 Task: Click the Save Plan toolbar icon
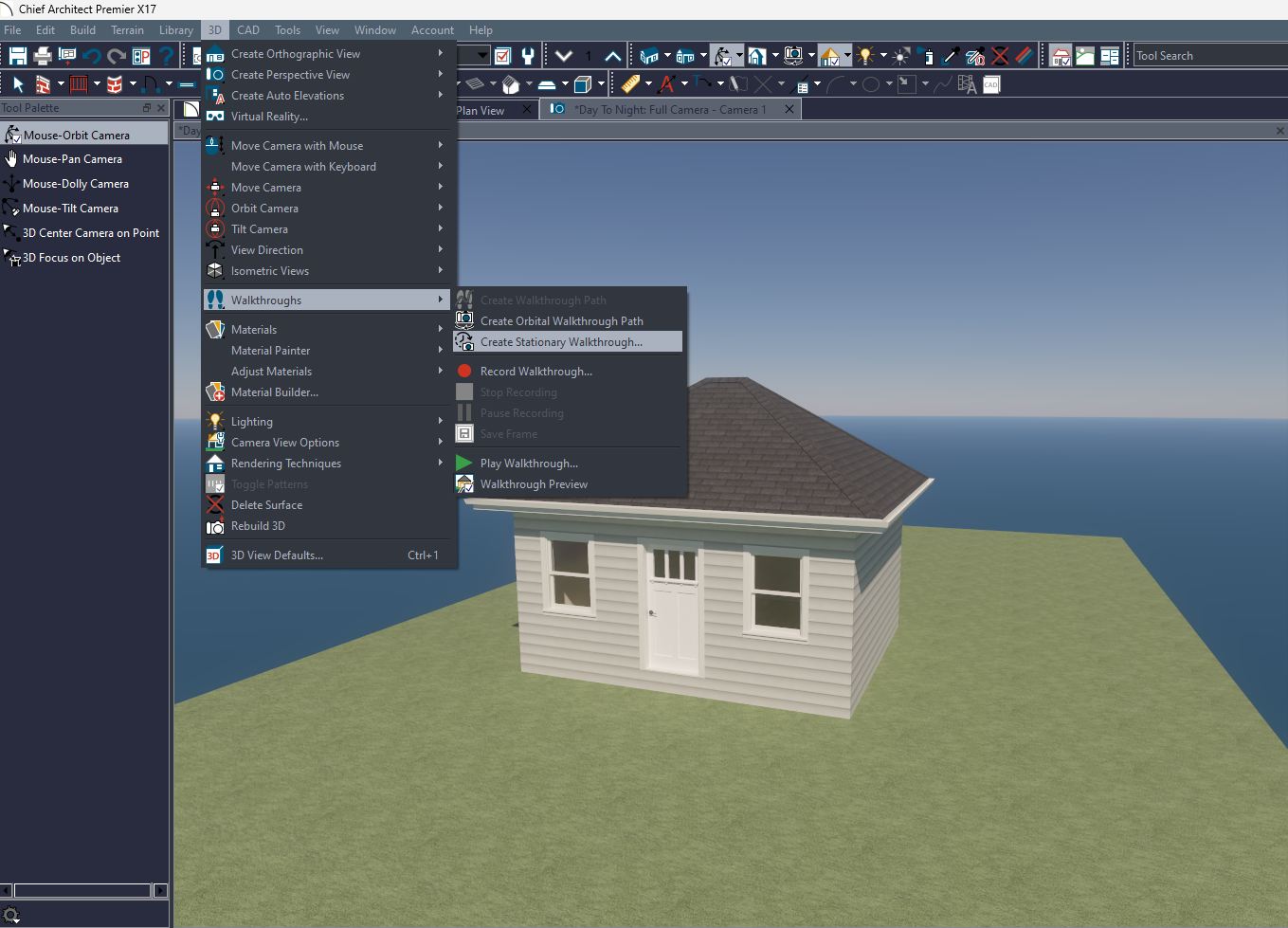17,56
